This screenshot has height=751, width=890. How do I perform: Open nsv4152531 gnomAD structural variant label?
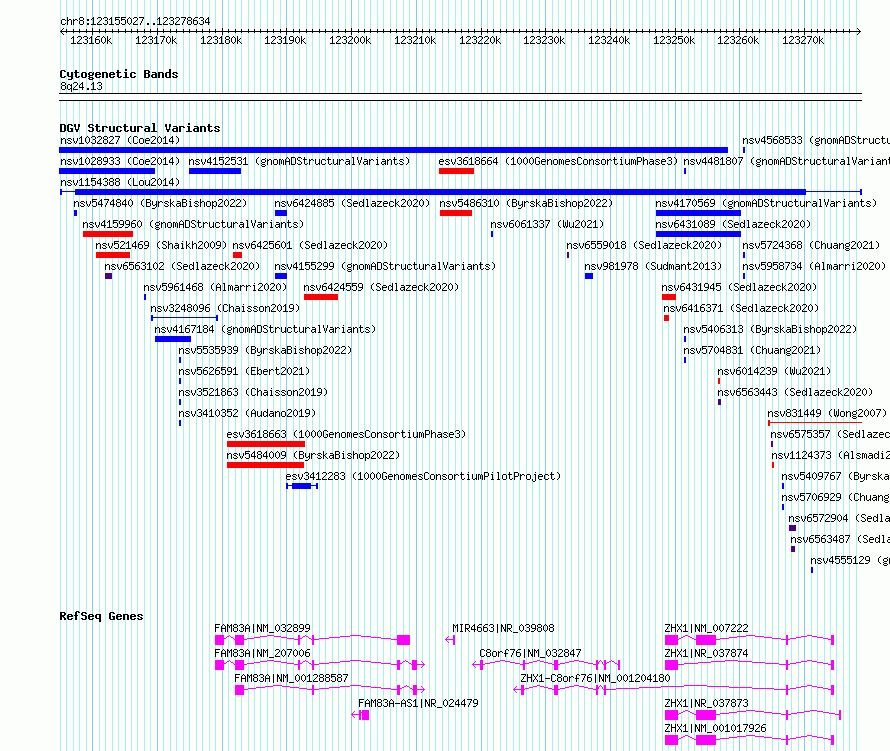(x=299, y=161)
